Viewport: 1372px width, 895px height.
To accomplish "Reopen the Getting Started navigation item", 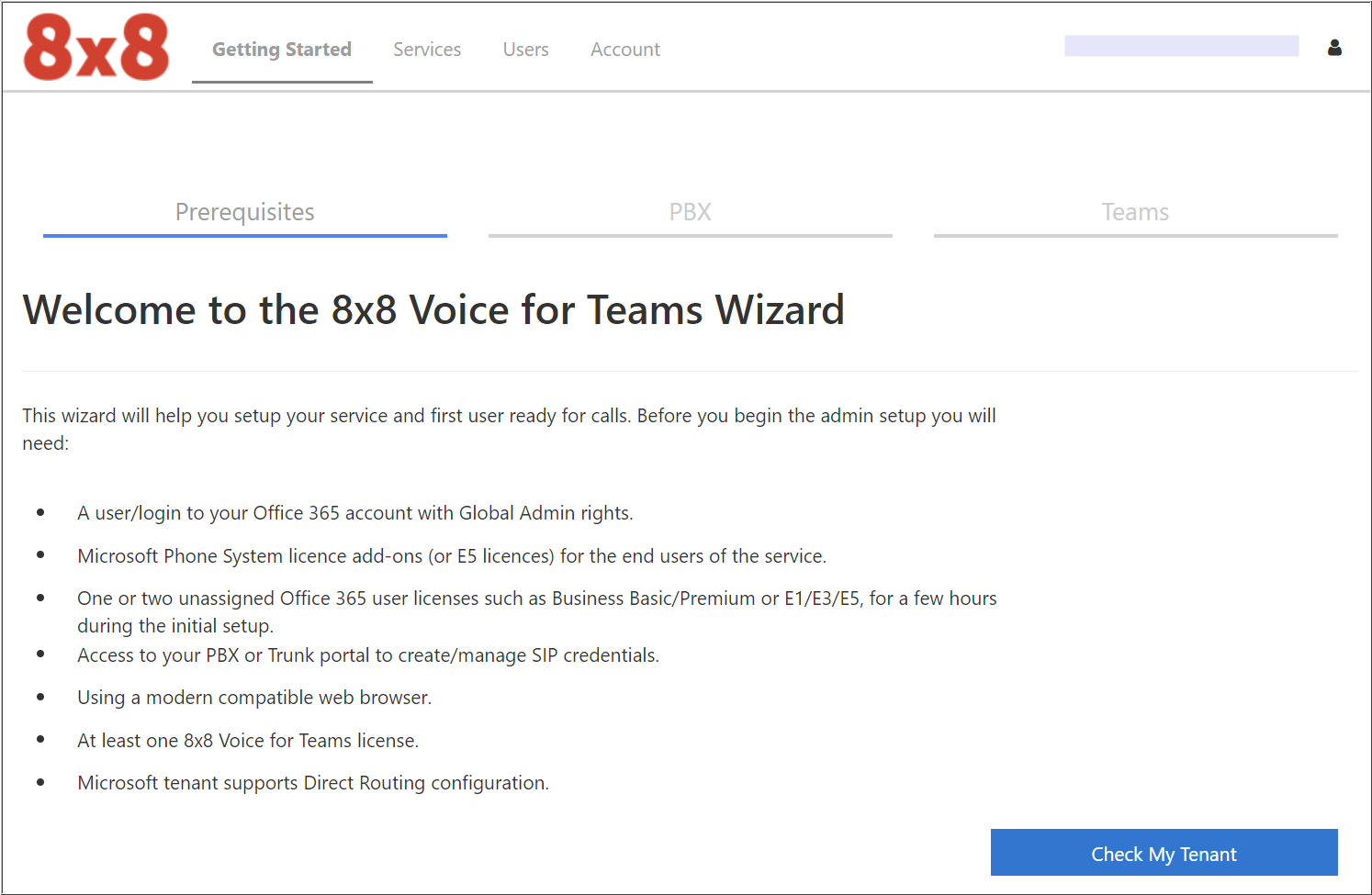I will point(281,50).
